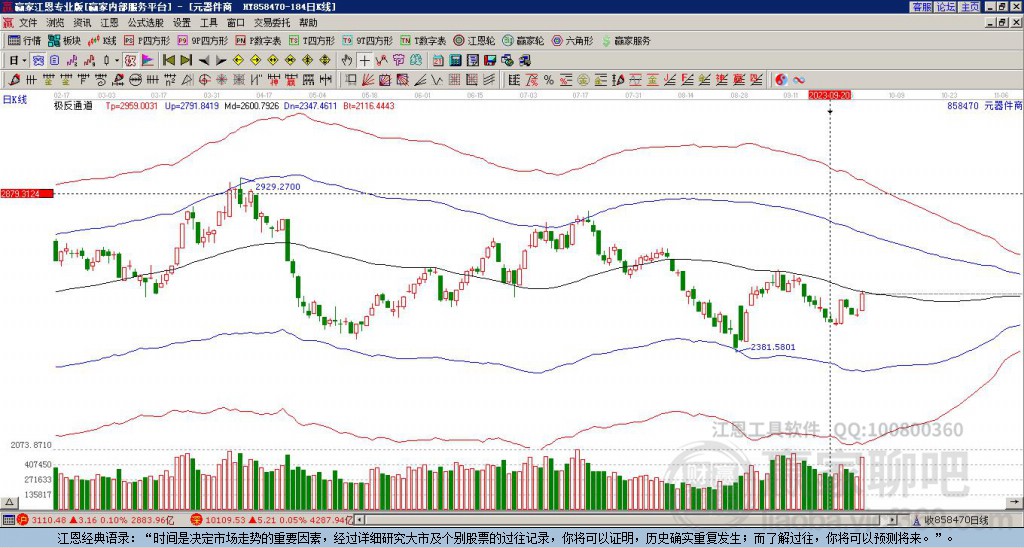
Task: Open the P四方形 tool
Action: [148, 40]
